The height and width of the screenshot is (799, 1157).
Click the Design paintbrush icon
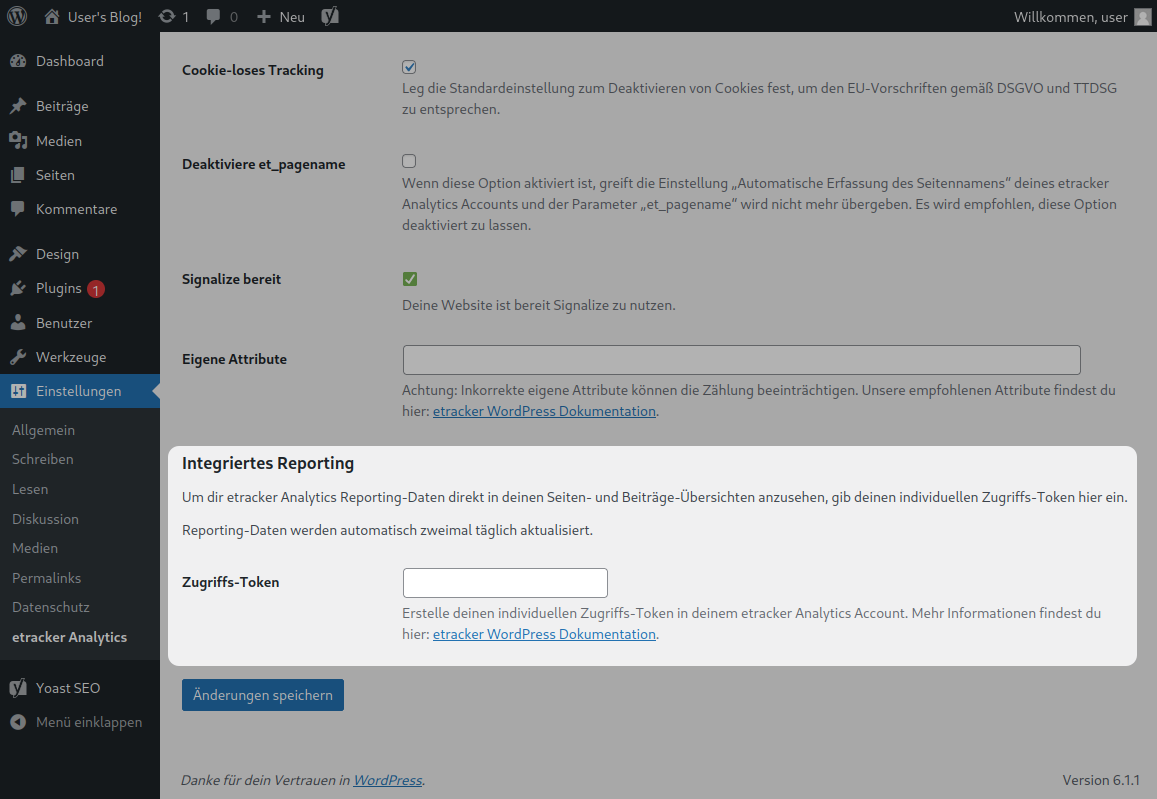coord(18,254)
